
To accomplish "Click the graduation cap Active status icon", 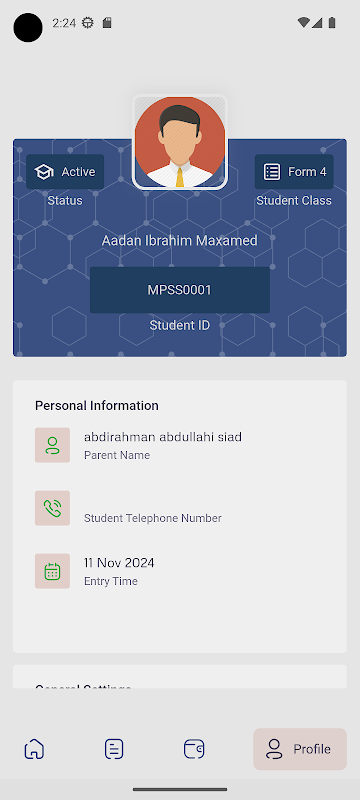I will (x=44, y=172).
